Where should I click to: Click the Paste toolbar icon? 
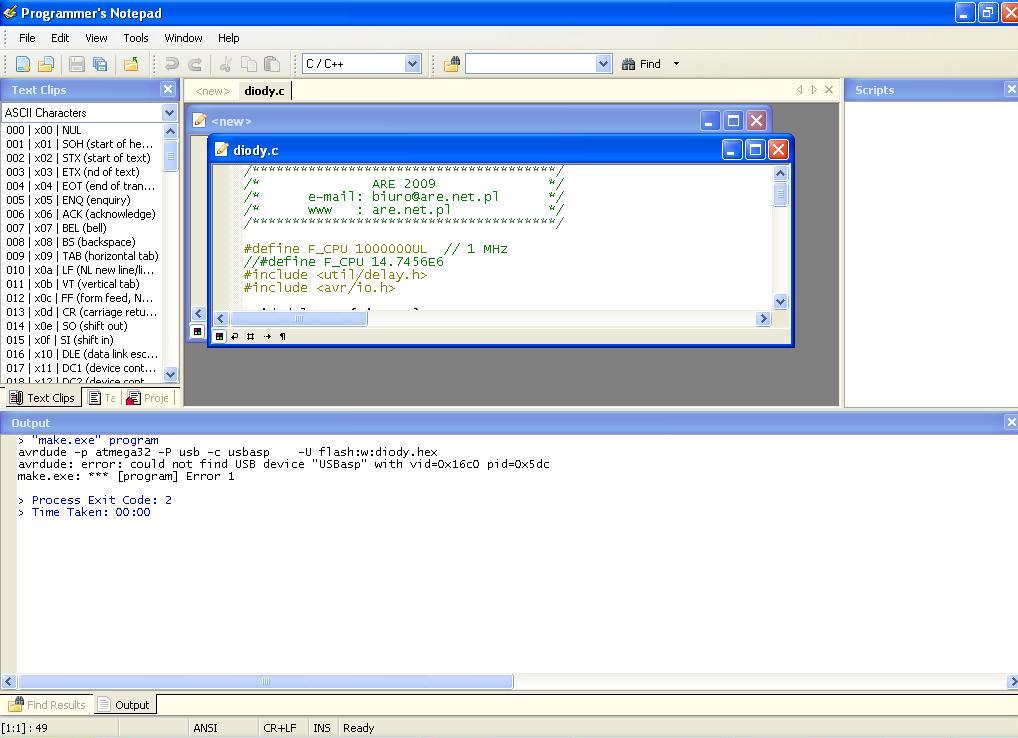pyautogui.click(x=272, y=64)
